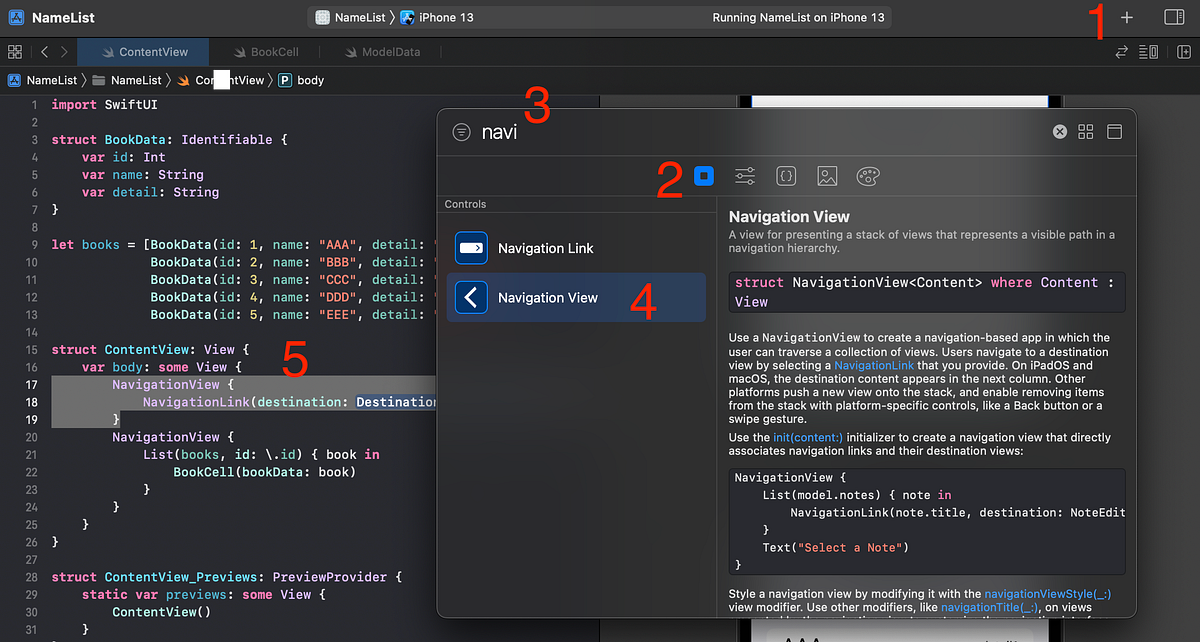Select the Views library icon
This screenshot has width=1200, height=642.
704,175
